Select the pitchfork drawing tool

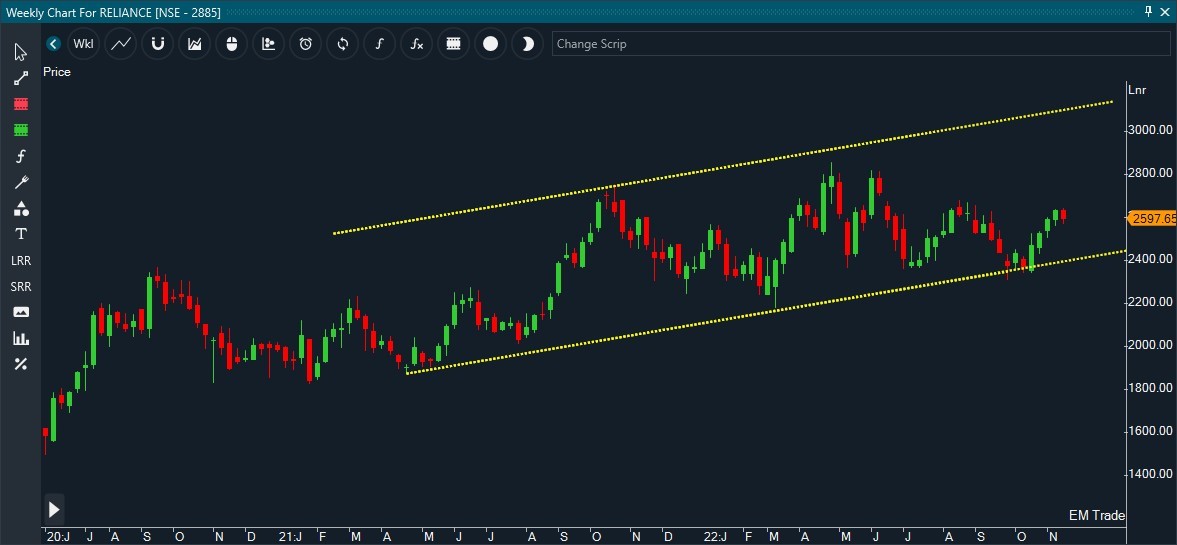click(x=20, y=182)
